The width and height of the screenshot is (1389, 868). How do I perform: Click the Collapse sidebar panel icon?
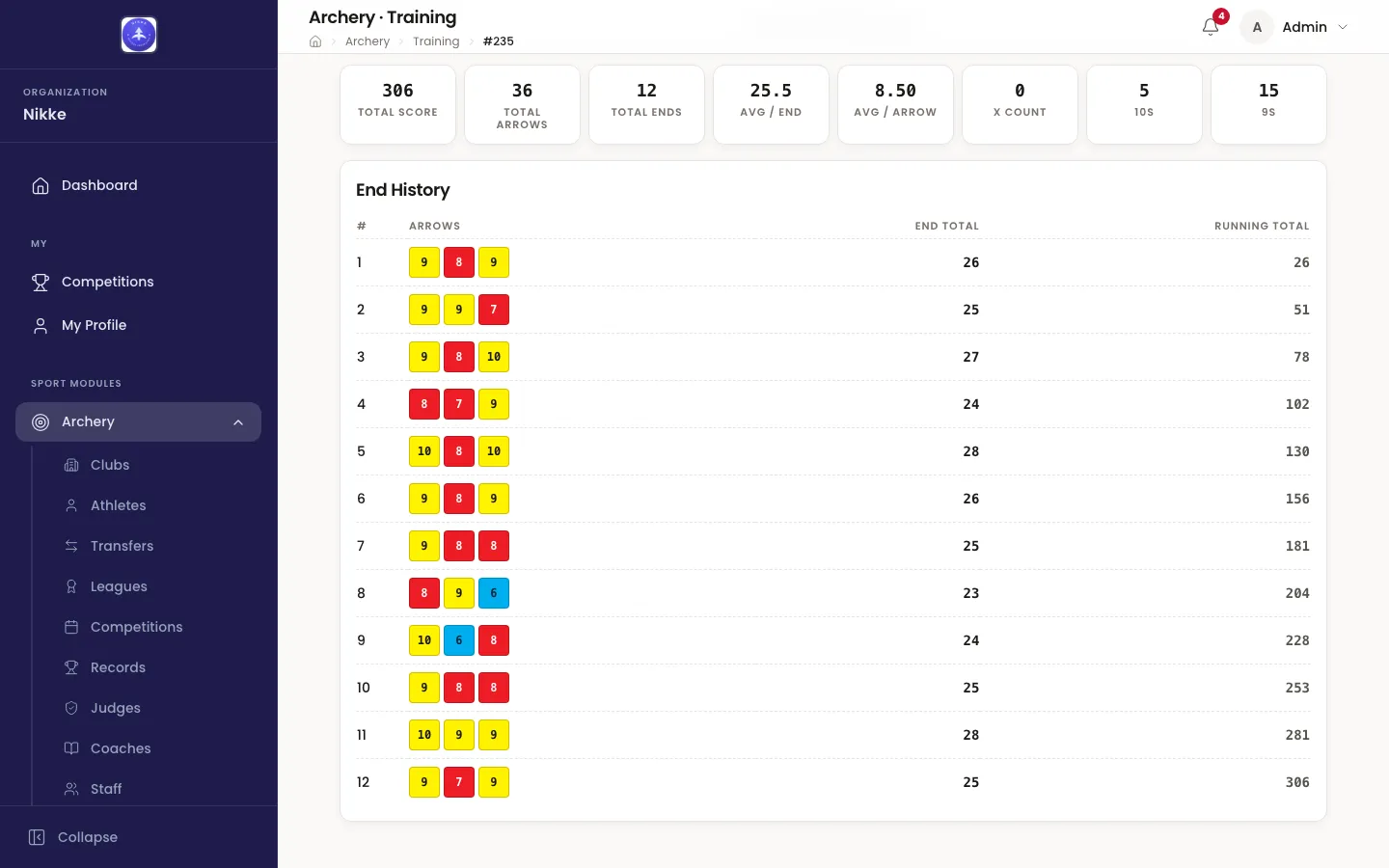point(37,837)
